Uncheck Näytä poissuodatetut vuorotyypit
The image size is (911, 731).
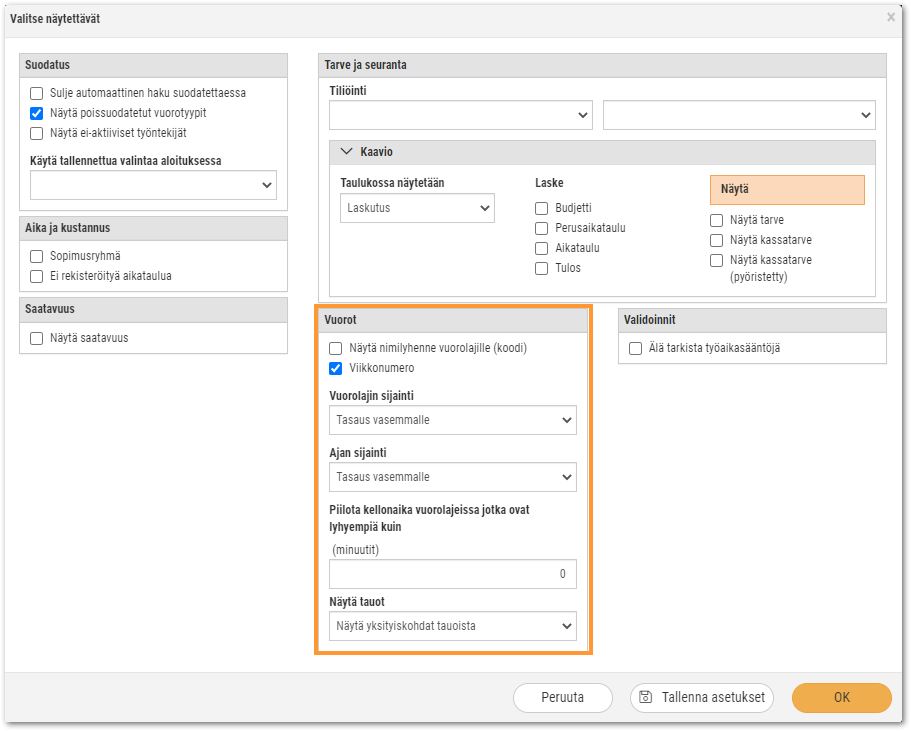(x=37, y=113)
